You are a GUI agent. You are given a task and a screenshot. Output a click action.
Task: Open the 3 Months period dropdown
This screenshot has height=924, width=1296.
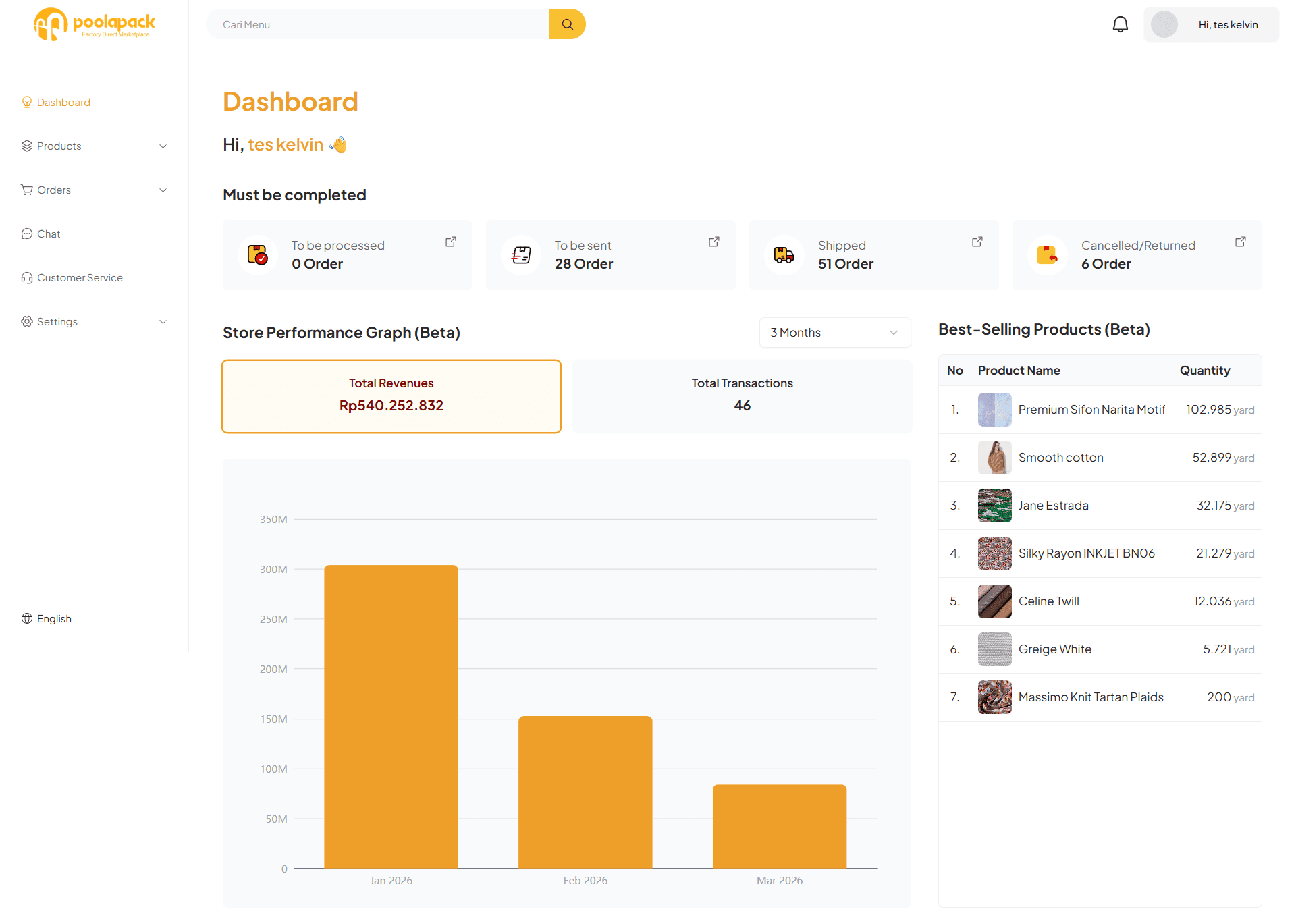click(x=835, y=332)
